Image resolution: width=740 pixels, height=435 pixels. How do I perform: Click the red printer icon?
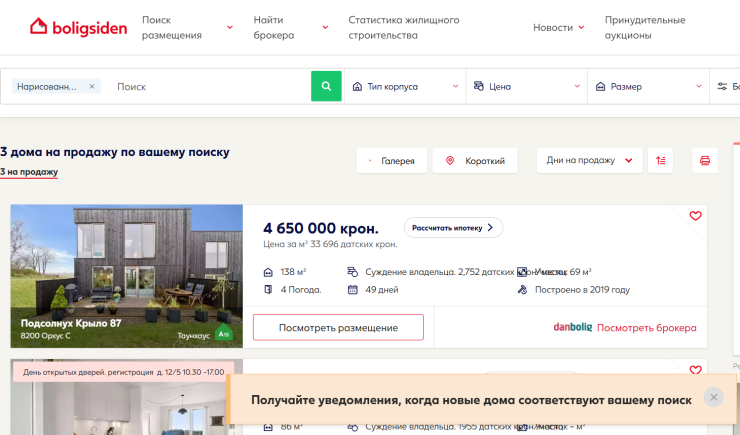click(704, 160)
